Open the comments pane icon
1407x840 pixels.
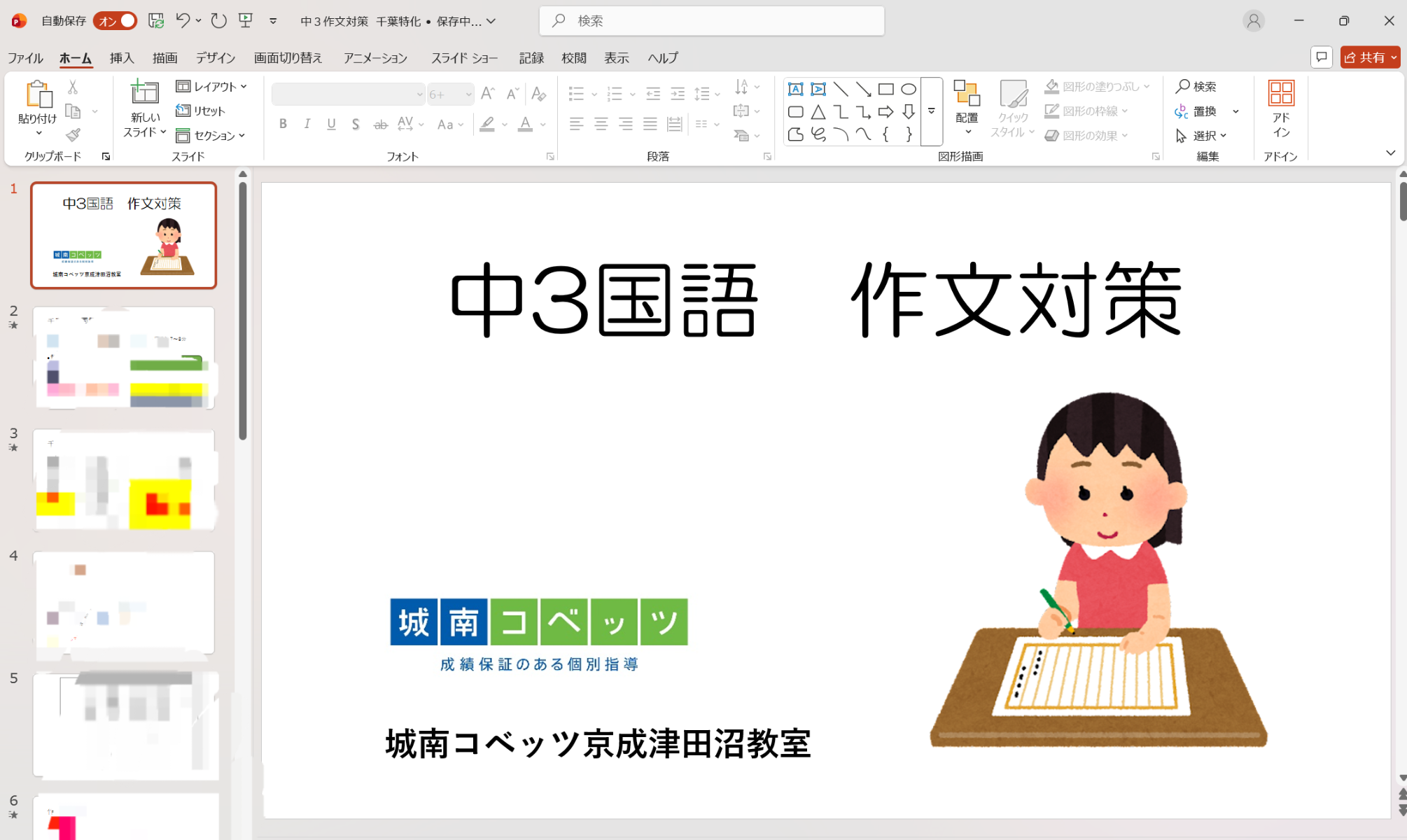1321,57
